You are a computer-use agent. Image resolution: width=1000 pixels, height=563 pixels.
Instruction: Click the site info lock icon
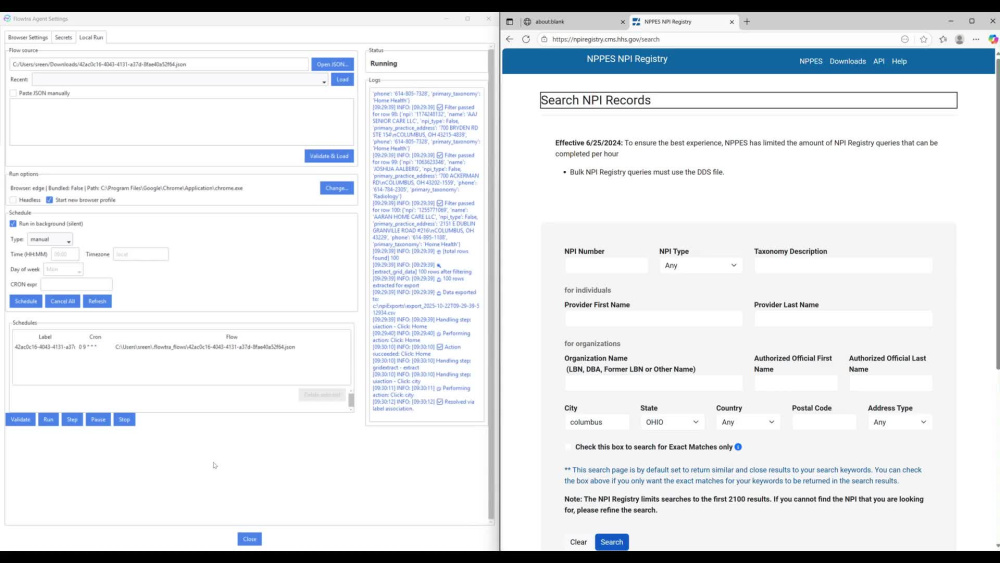tap(544, 39)
